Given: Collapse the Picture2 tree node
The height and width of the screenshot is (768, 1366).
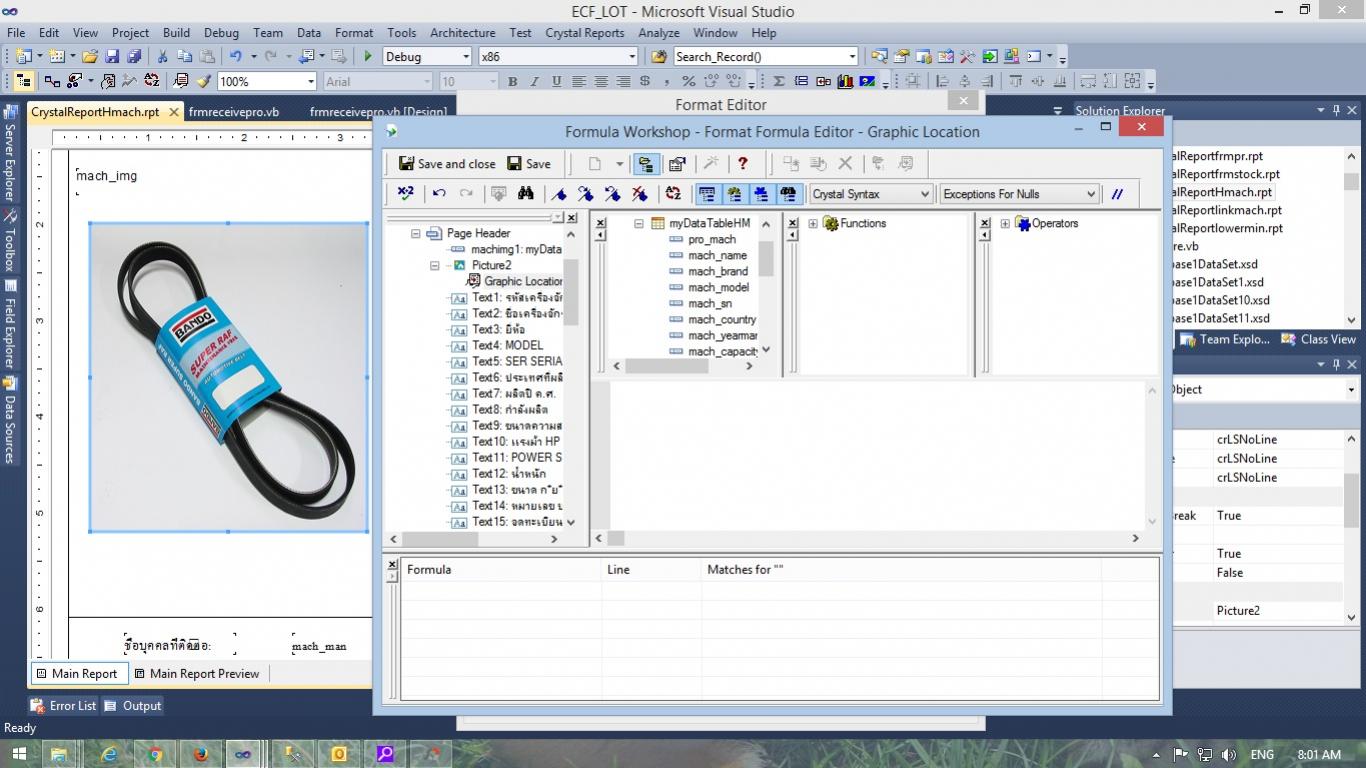Looking at the screenshot, I should 435,266.
